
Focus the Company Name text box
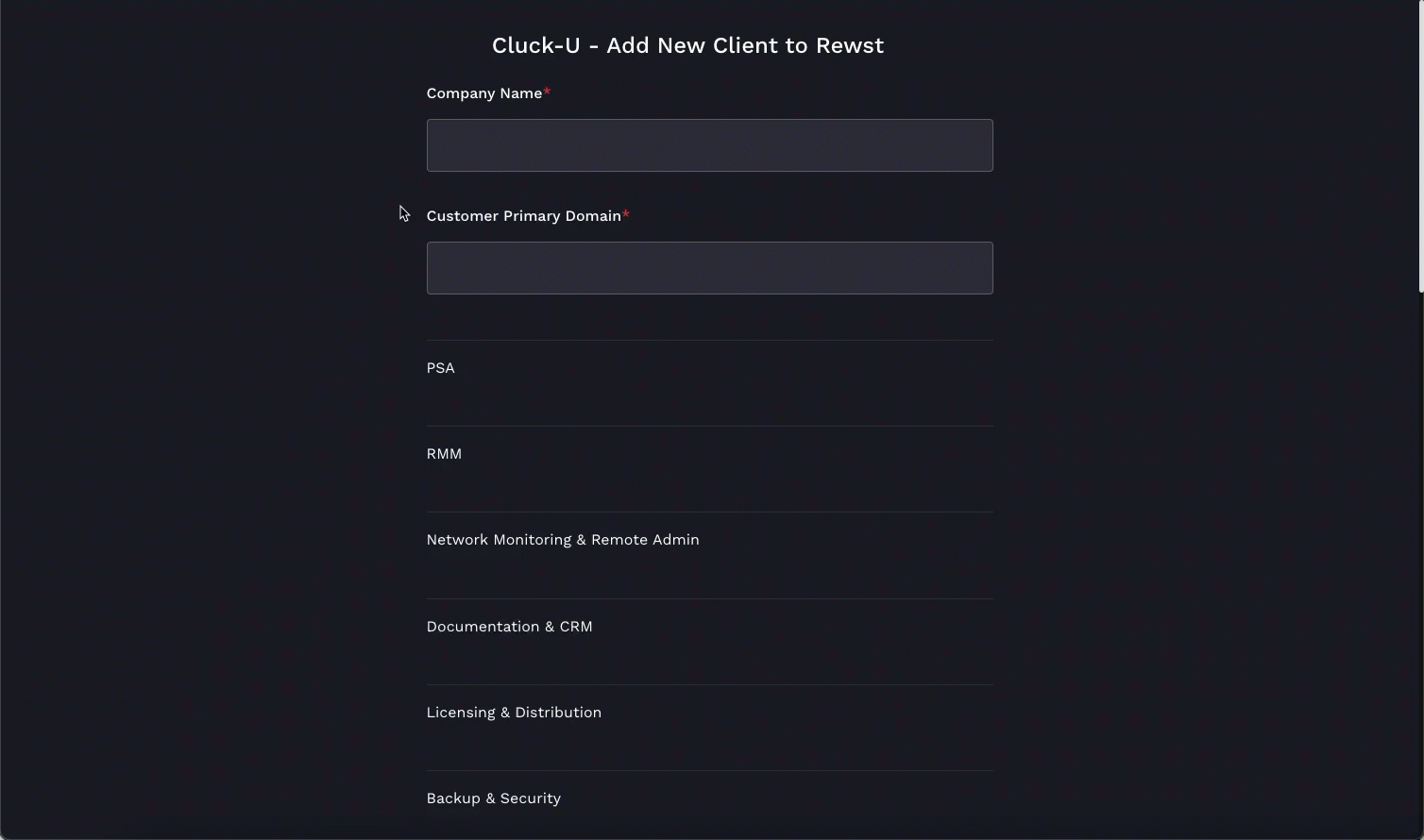709,145
